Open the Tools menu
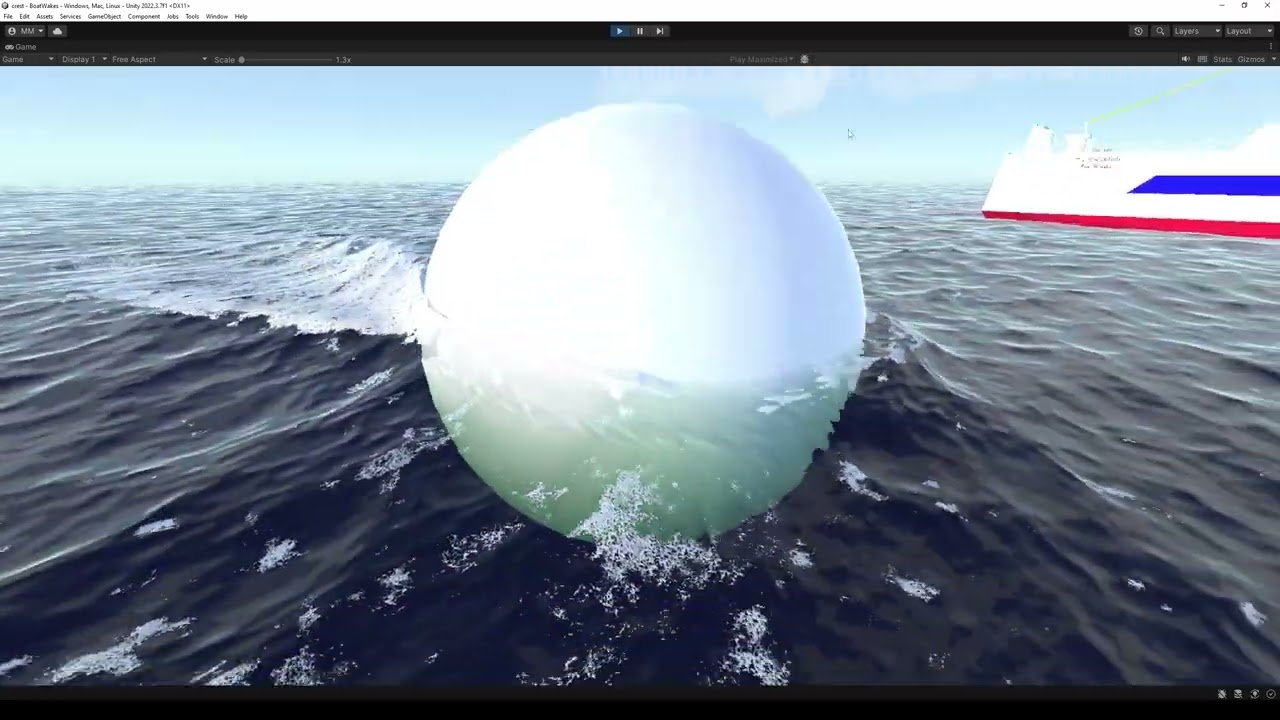 coord(192,16)
